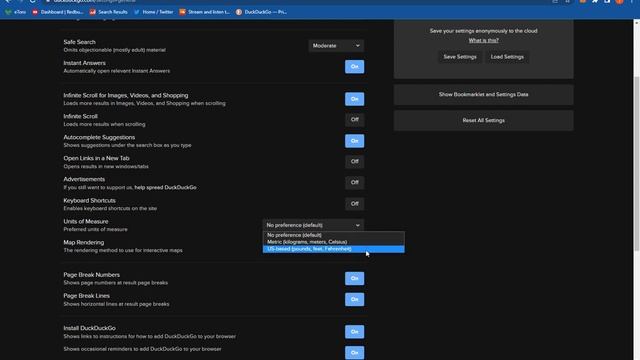Click the 'Safe Search' setting label
The image size is (640, 360).
pyautogui.click(x=79, y=42)
